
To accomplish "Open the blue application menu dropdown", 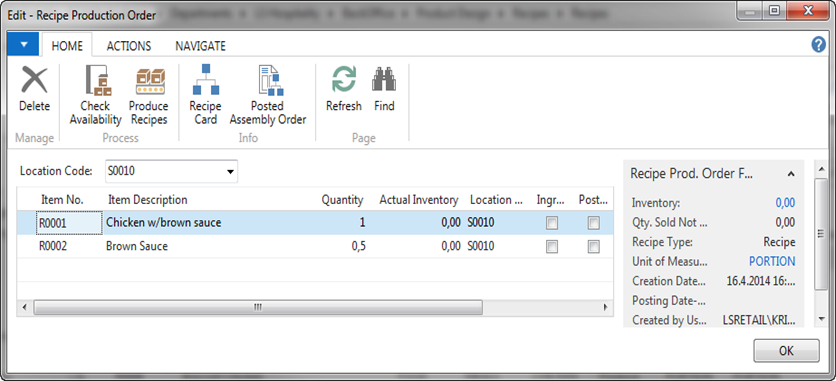I will pos(23,44).
